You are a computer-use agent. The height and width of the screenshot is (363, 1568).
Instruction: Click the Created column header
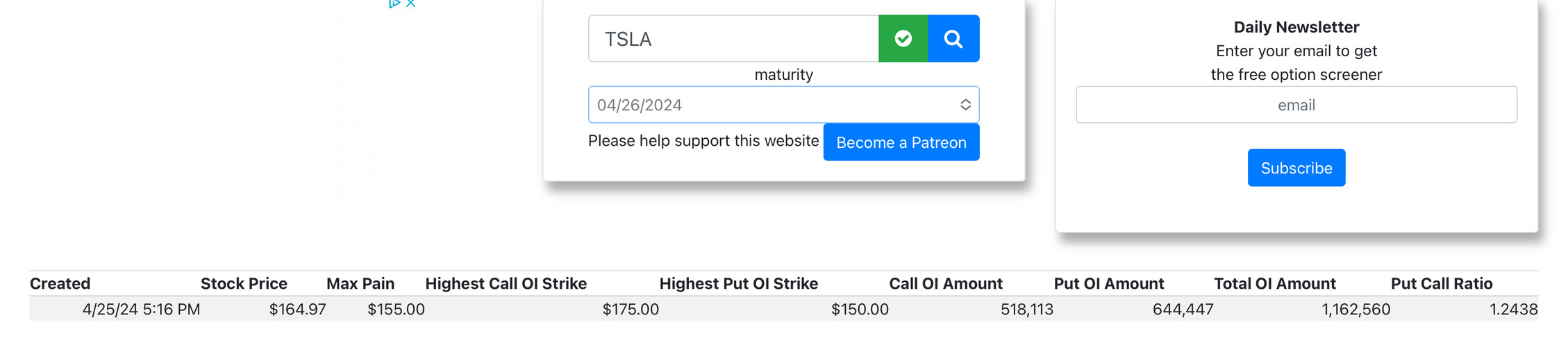(x=60, y=283)
